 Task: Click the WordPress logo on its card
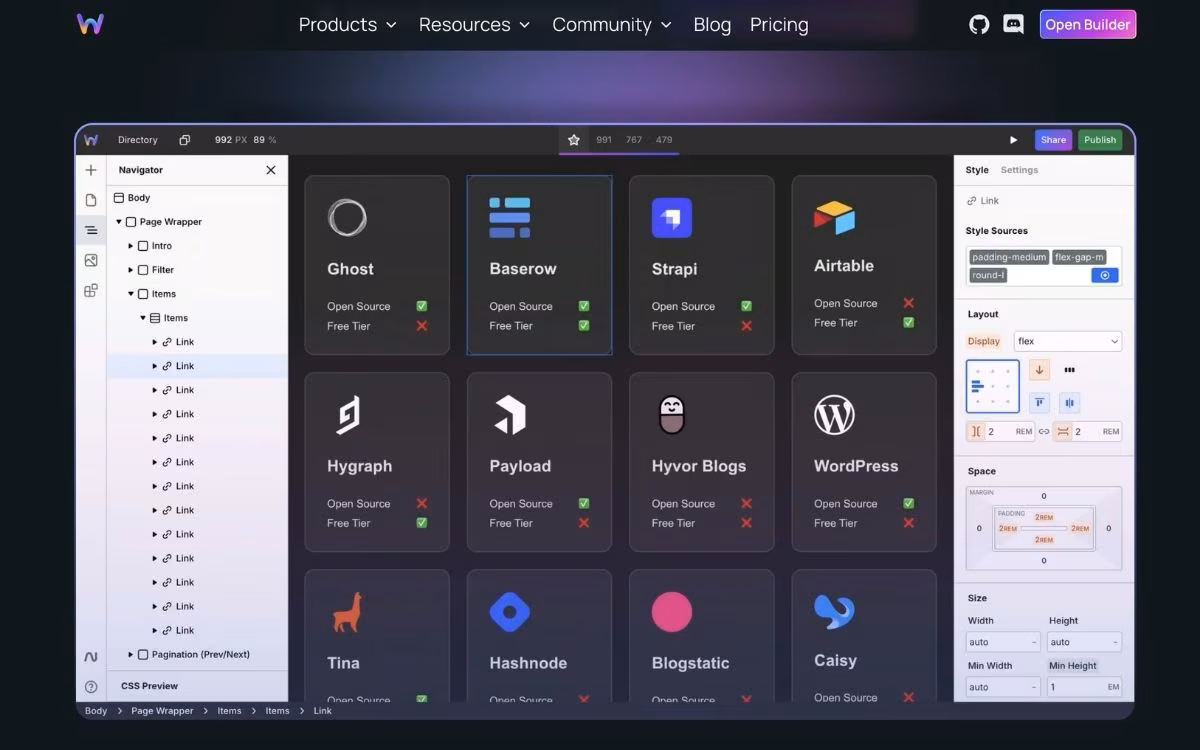pos(834,415)
